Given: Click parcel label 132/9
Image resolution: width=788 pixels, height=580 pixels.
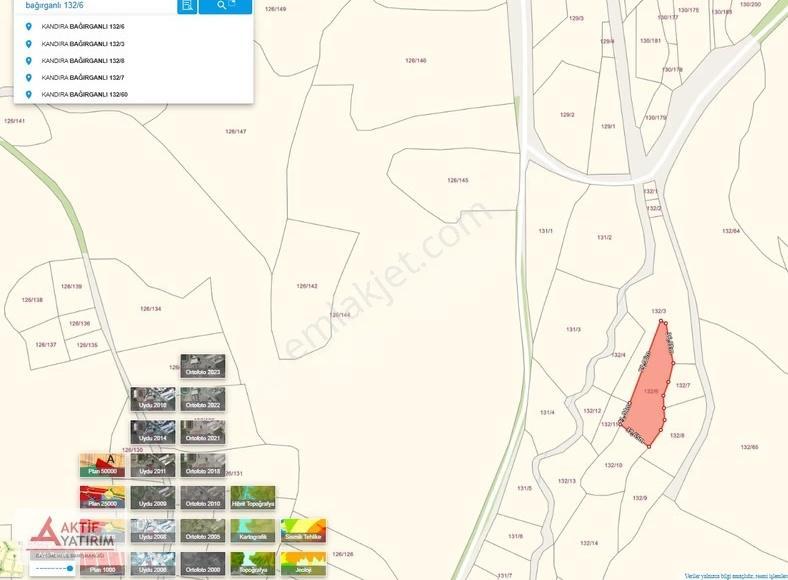Looking at the screenshot, I should click(640, 498).
